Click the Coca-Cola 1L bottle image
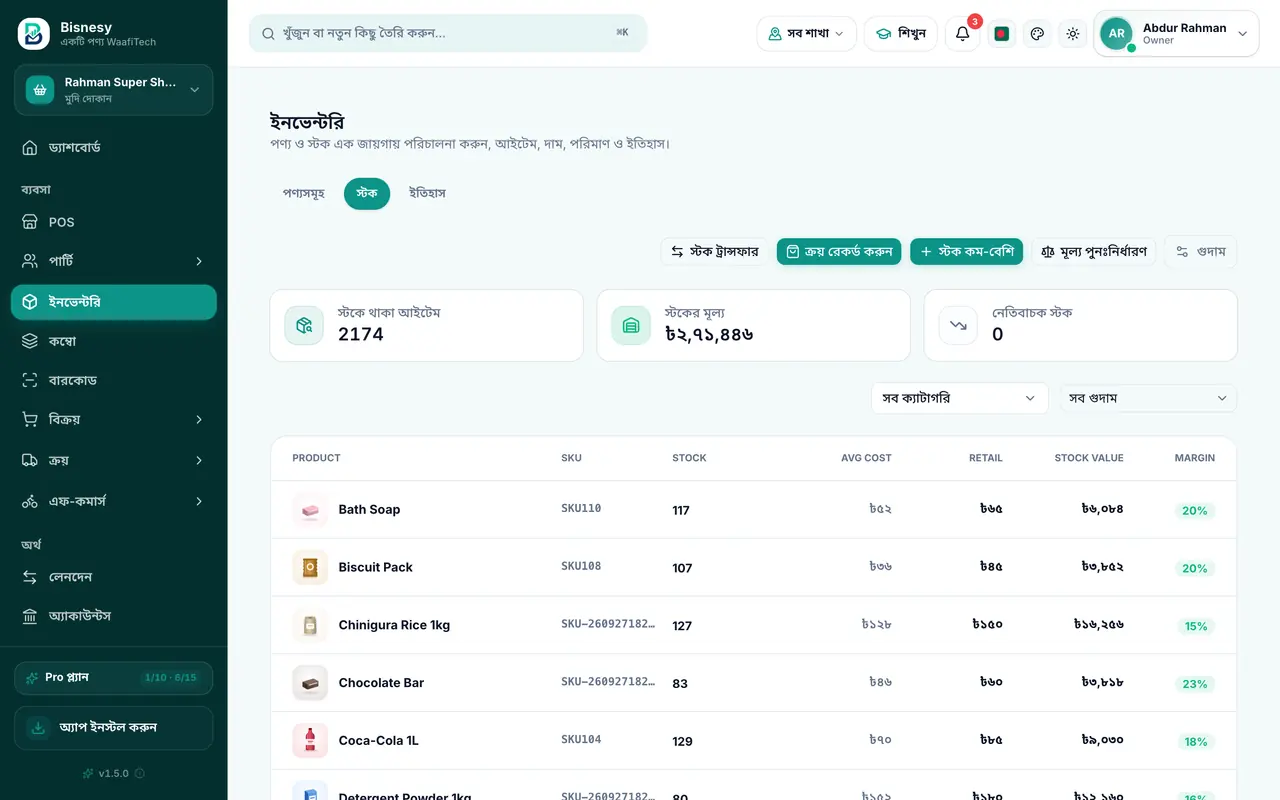The height and width of the screenshot is (800, 1280). coord(310,741)
